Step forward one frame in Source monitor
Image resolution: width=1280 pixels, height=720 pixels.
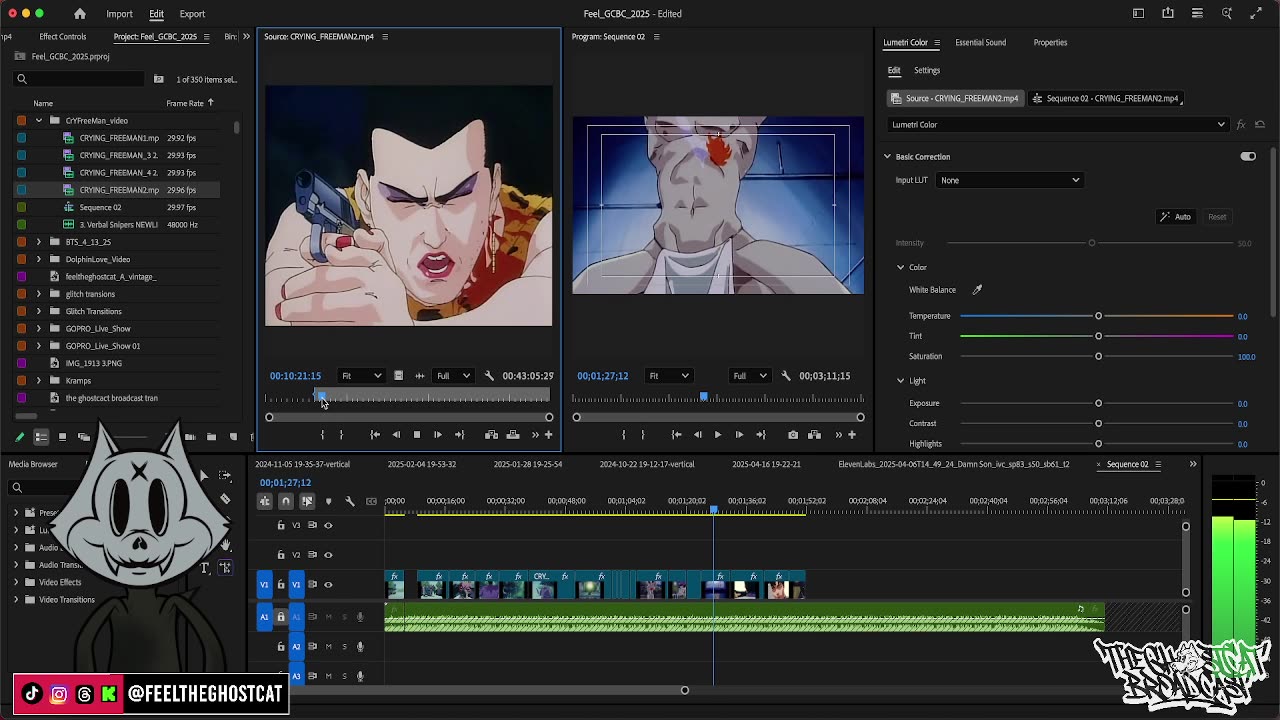[437, 435]
